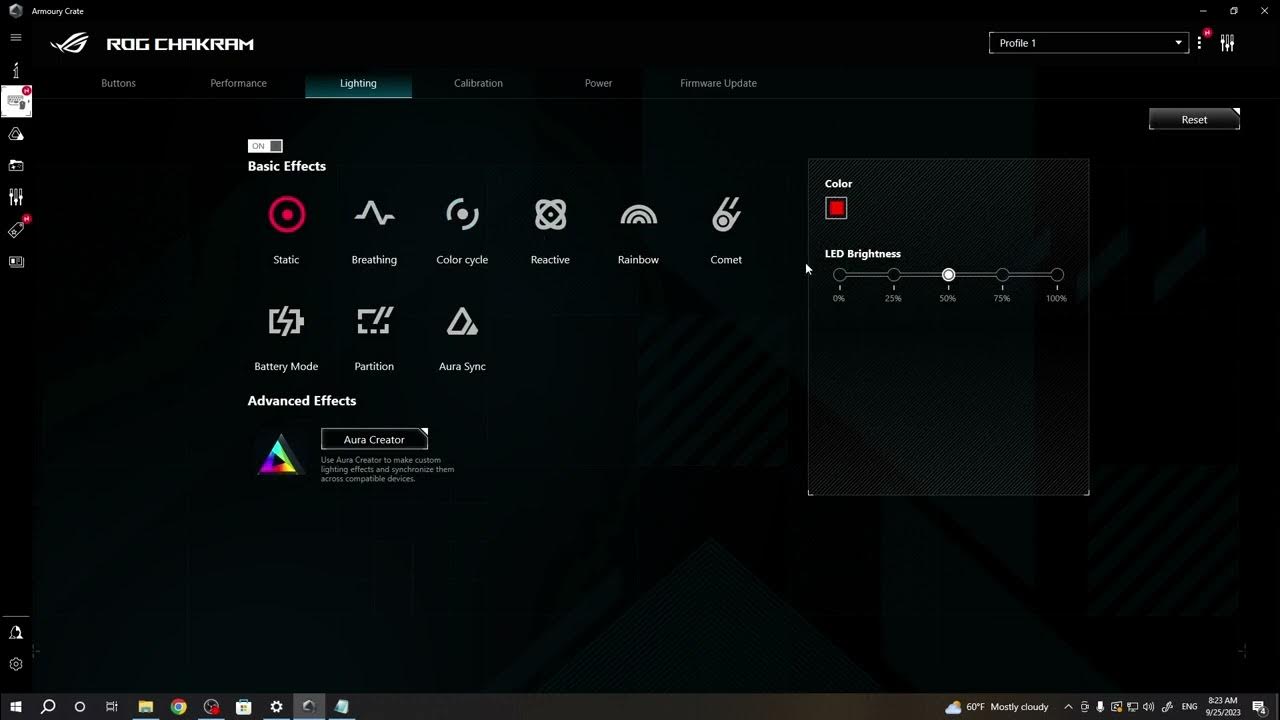Open the three-dot profile options menu
This screenshot has height=720, width=1280.
click(1199, 43)
